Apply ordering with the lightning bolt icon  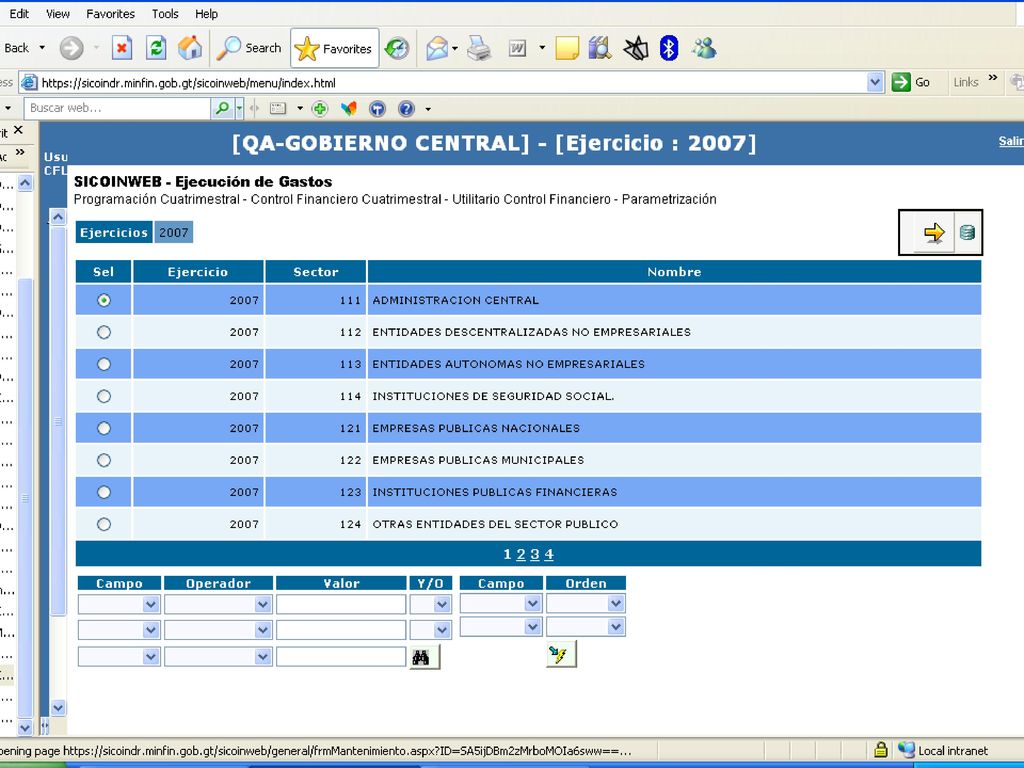[x=561, y=654]
